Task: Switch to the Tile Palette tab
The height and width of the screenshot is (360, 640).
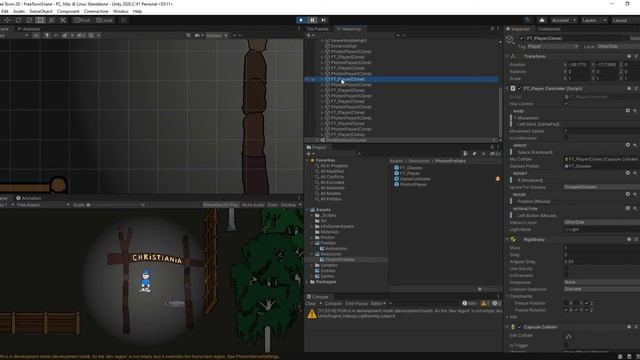Action: (x=318, y=29)
